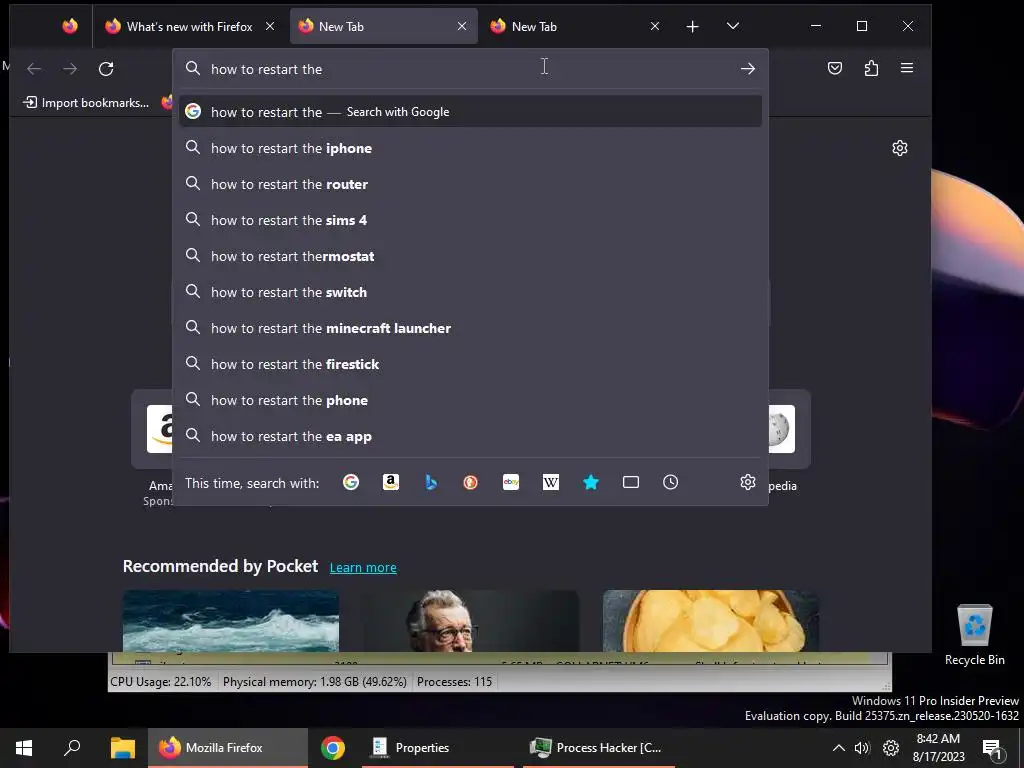Select the middle New Tab tab
The width and height of the screenshot is (1024, 768).
click(x=384, y=26)
